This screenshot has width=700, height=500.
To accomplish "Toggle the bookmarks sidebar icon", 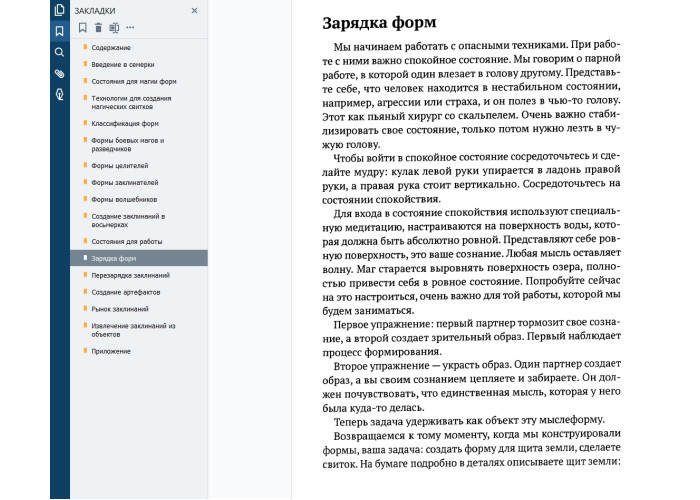I will point(59,31).
